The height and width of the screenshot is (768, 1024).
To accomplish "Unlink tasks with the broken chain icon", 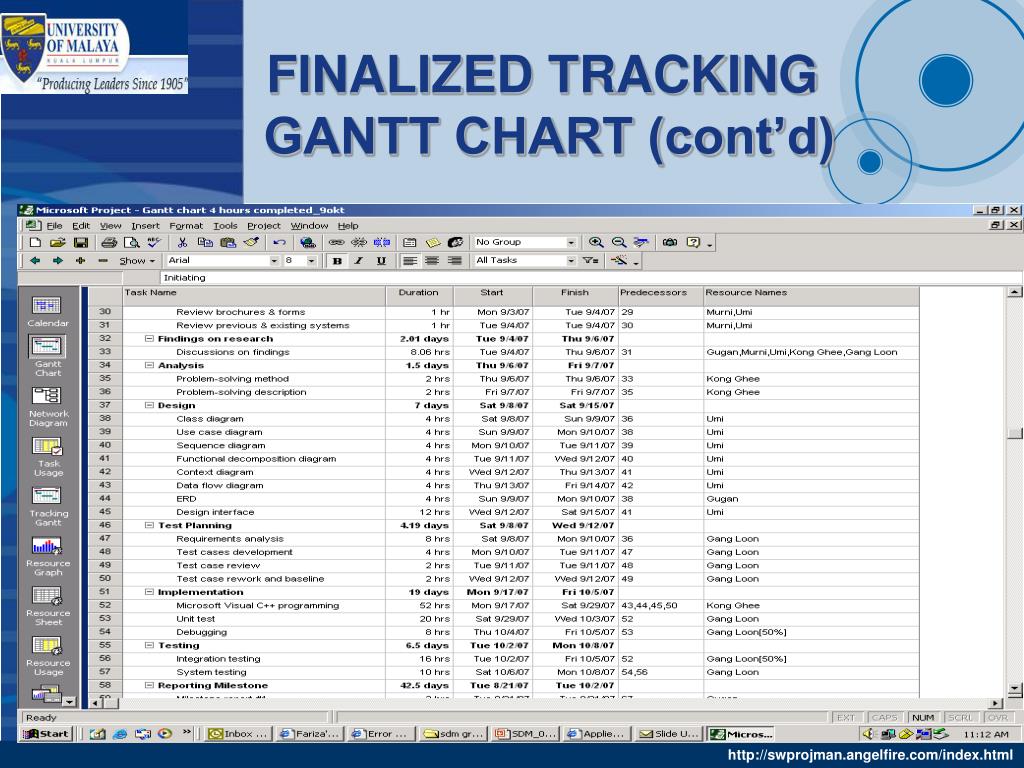I will pyautogui.click(x=359, y=242).
